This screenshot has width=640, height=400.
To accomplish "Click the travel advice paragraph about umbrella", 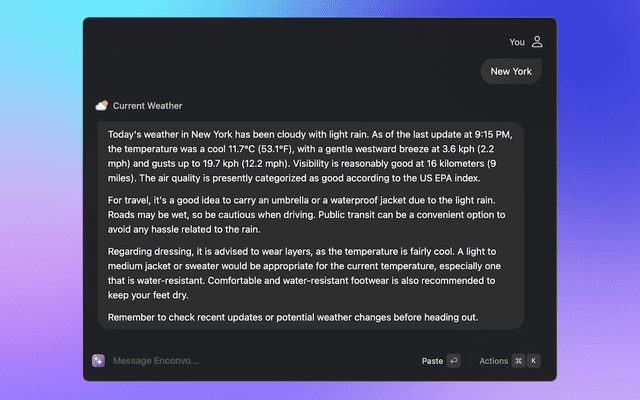I will click(307, 215).
